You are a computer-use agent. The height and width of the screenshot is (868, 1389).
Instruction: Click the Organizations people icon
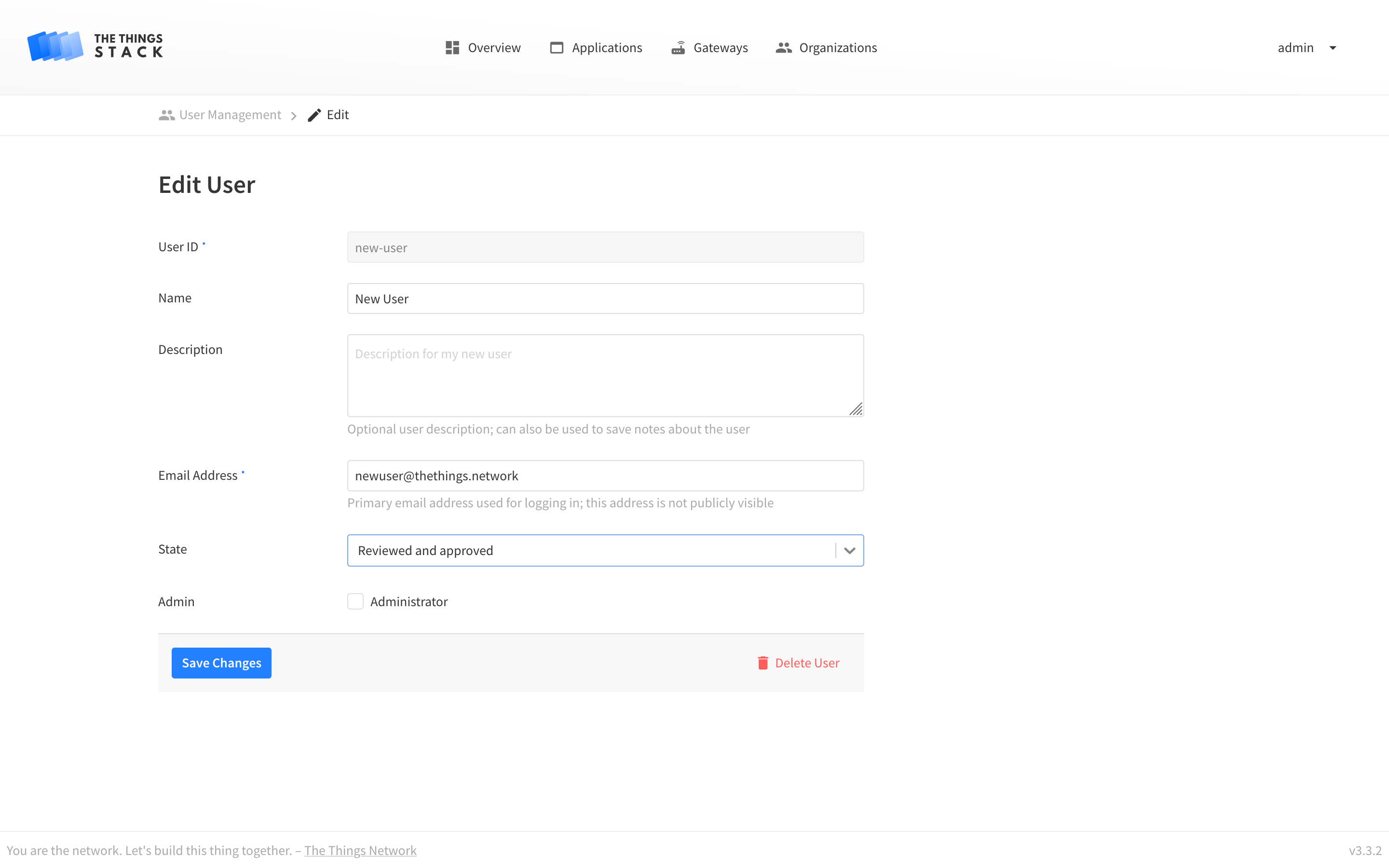coord(783,47)
